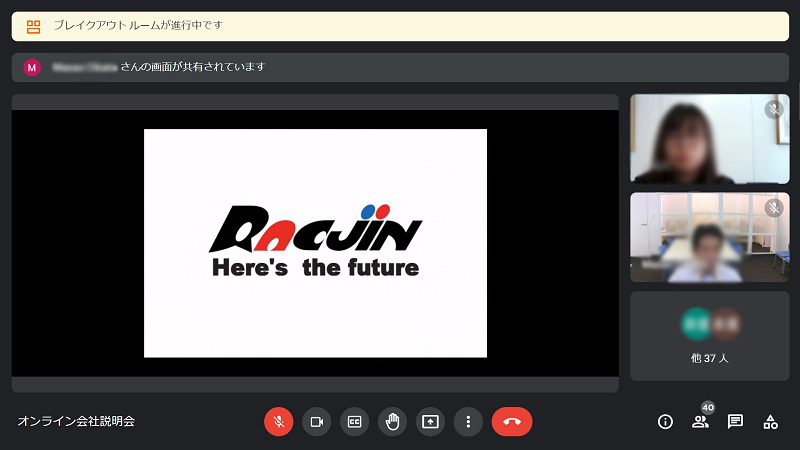Click the breakout room grid icon in banner

(x=33, y=27)
